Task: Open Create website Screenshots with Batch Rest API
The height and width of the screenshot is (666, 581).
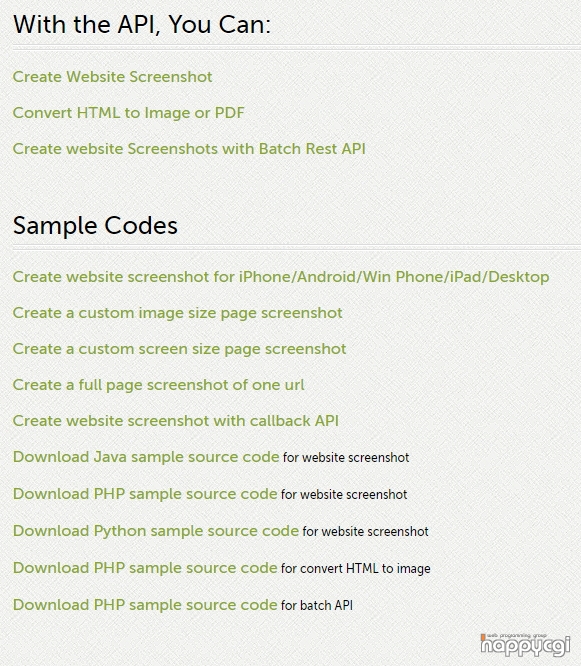Action: click(x=189, y=149)
